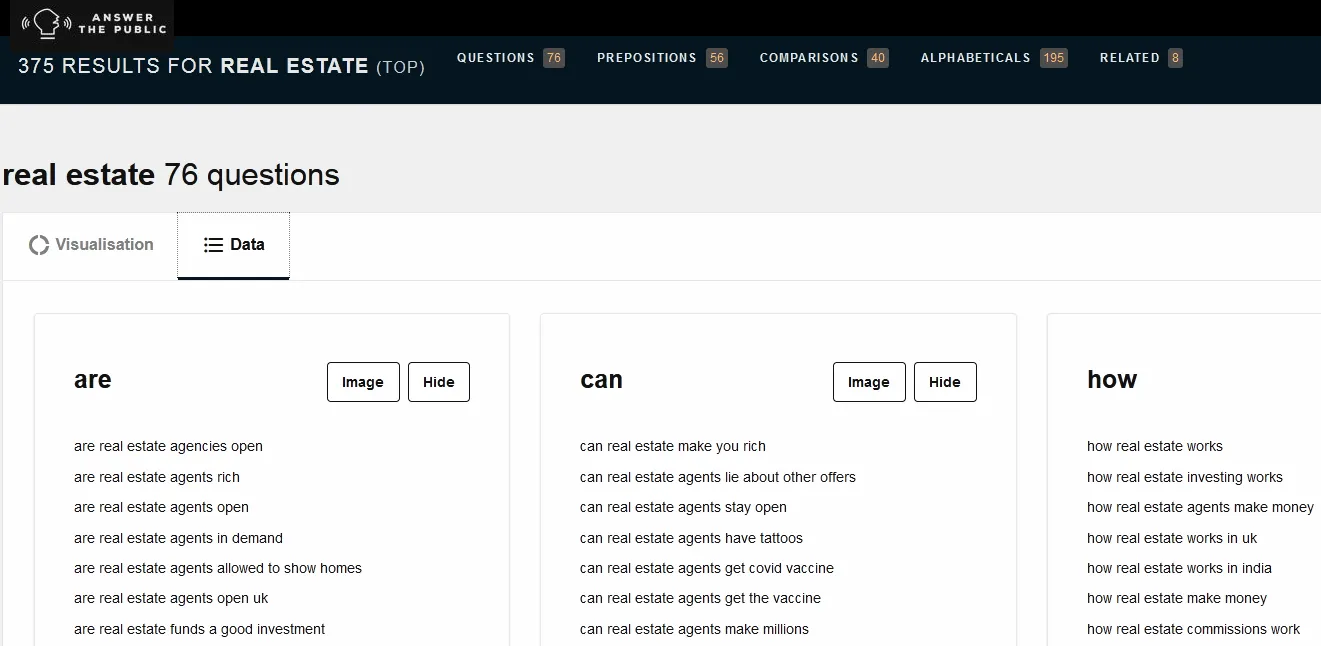
Task: Jump to the Prepositions section
Action: (x=661, y=58)
